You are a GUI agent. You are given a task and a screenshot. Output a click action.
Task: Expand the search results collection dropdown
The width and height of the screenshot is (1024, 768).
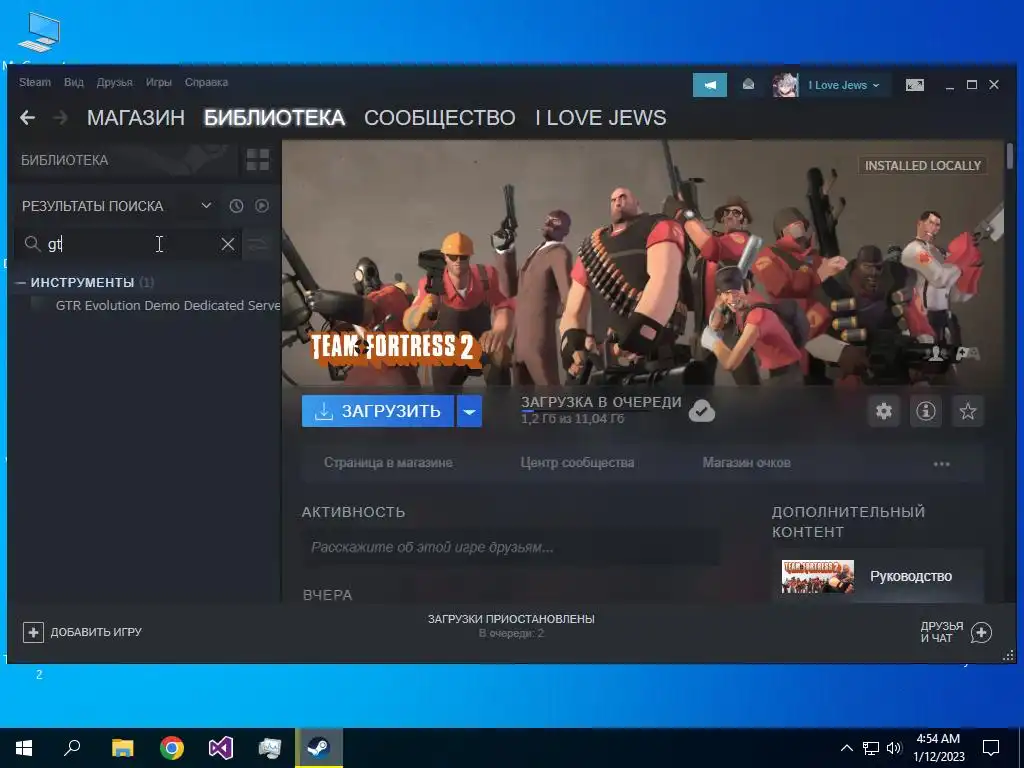pyautogui.click(x=206, y=206)
